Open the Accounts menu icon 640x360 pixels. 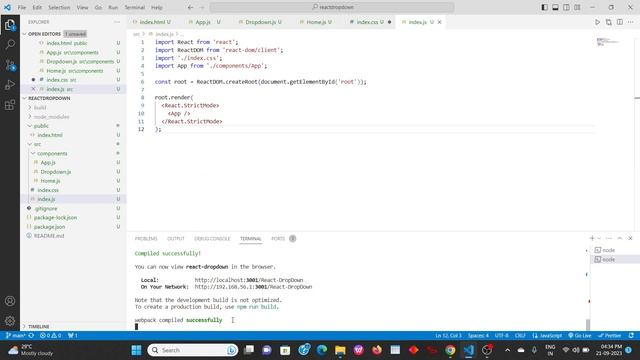(10, 301)
